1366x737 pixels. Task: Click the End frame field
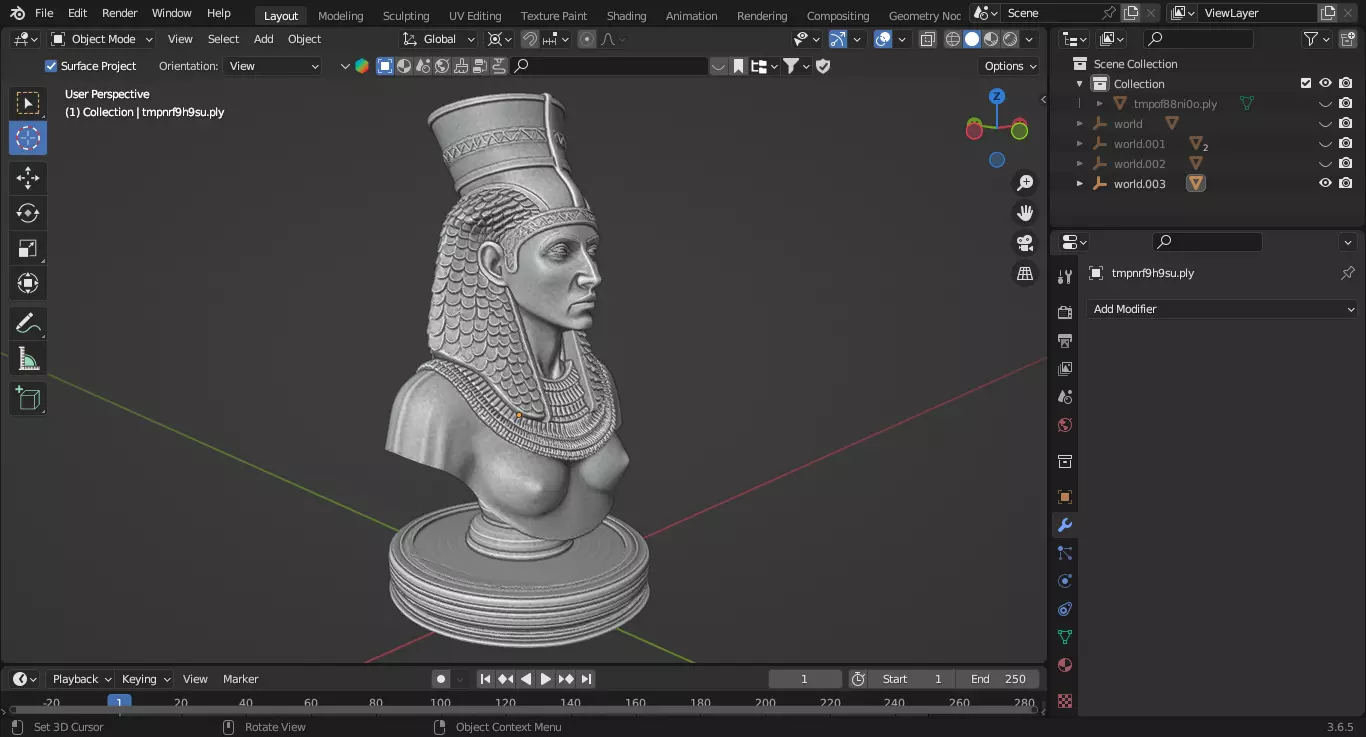[998, 679]
